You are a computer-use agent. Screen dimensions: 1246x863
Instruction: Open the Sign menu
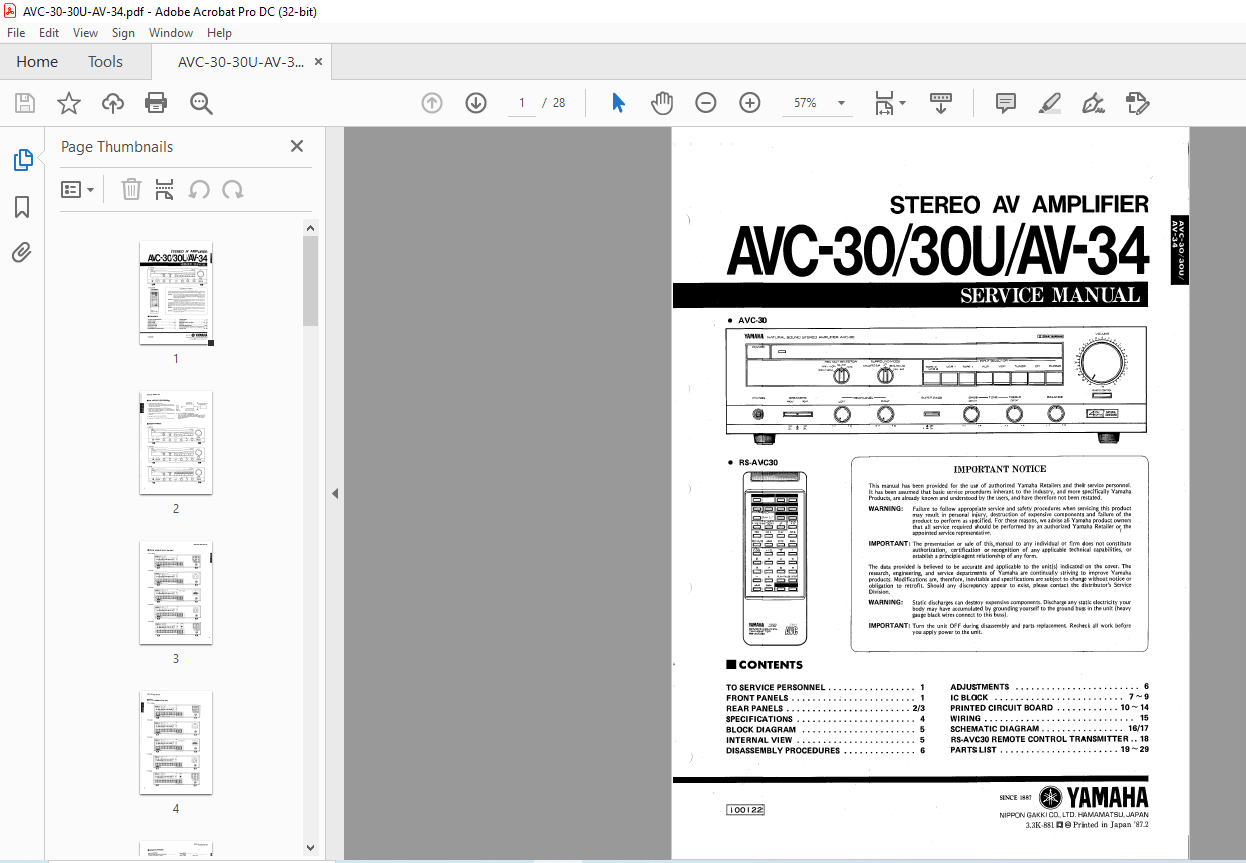[123, 33]
